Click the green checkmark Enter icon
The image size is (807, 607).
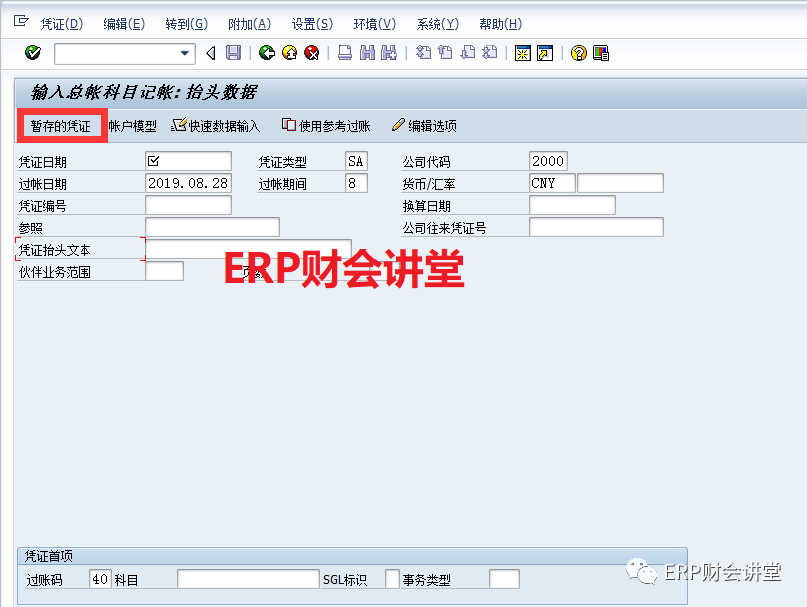(x=33, y=53)
